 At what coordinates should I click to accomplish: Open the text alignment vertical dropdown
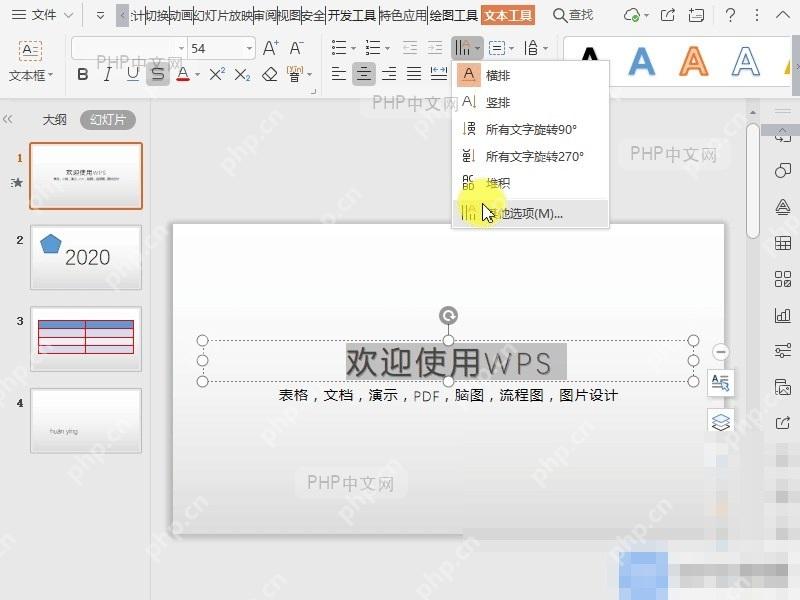click(x=501, y=48)
